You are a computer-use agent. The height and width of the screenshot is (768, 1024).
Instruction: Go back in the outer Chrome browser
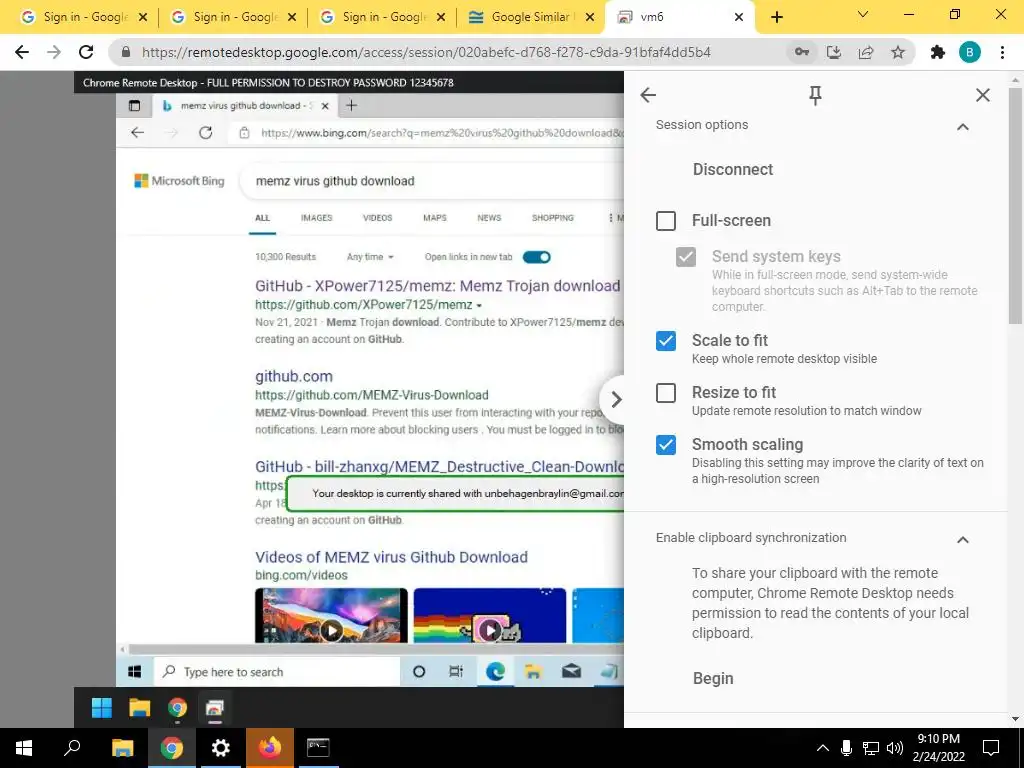tap(22, 52)
